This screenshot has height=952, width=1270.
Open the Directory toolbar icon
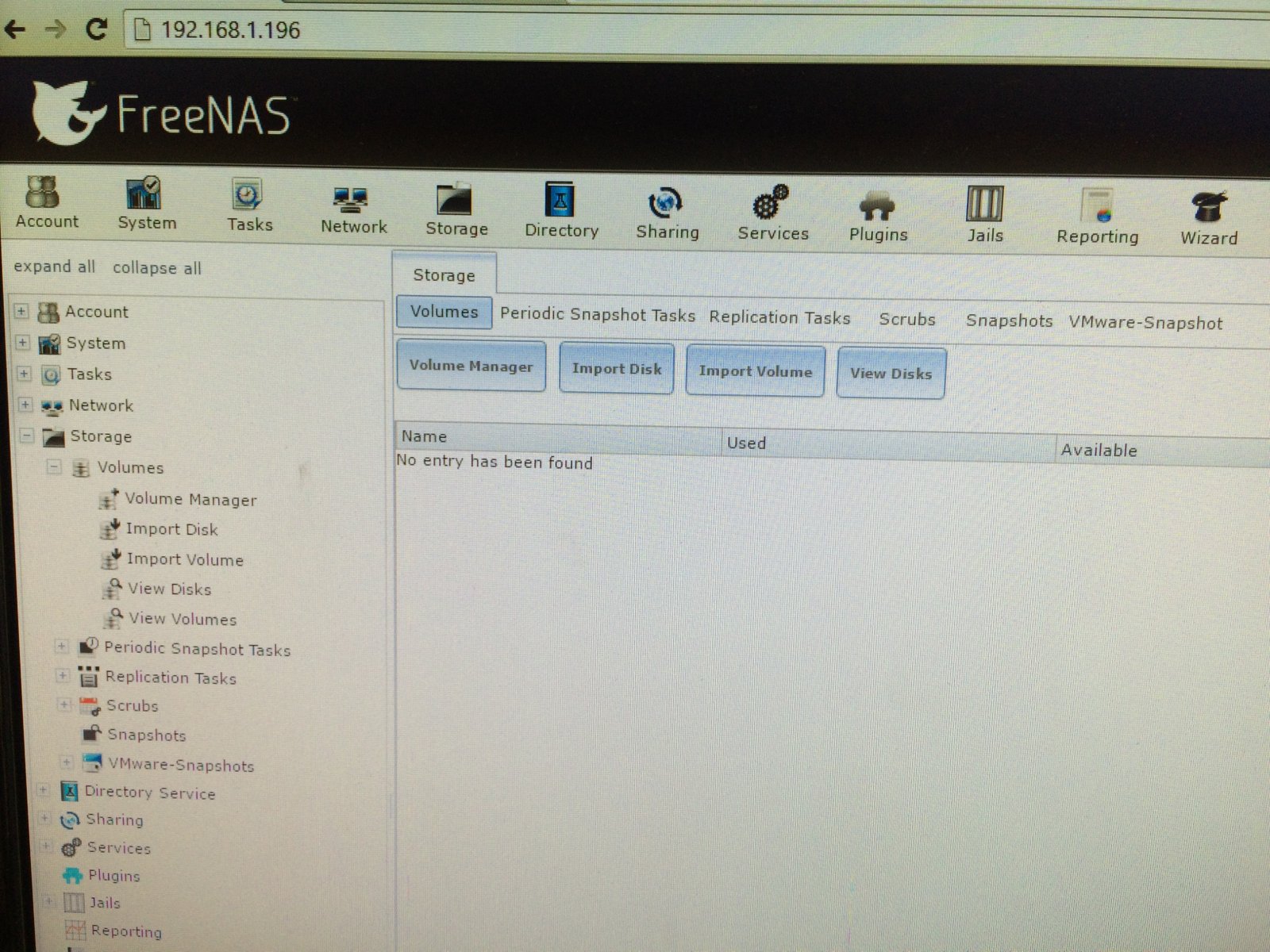561,211
